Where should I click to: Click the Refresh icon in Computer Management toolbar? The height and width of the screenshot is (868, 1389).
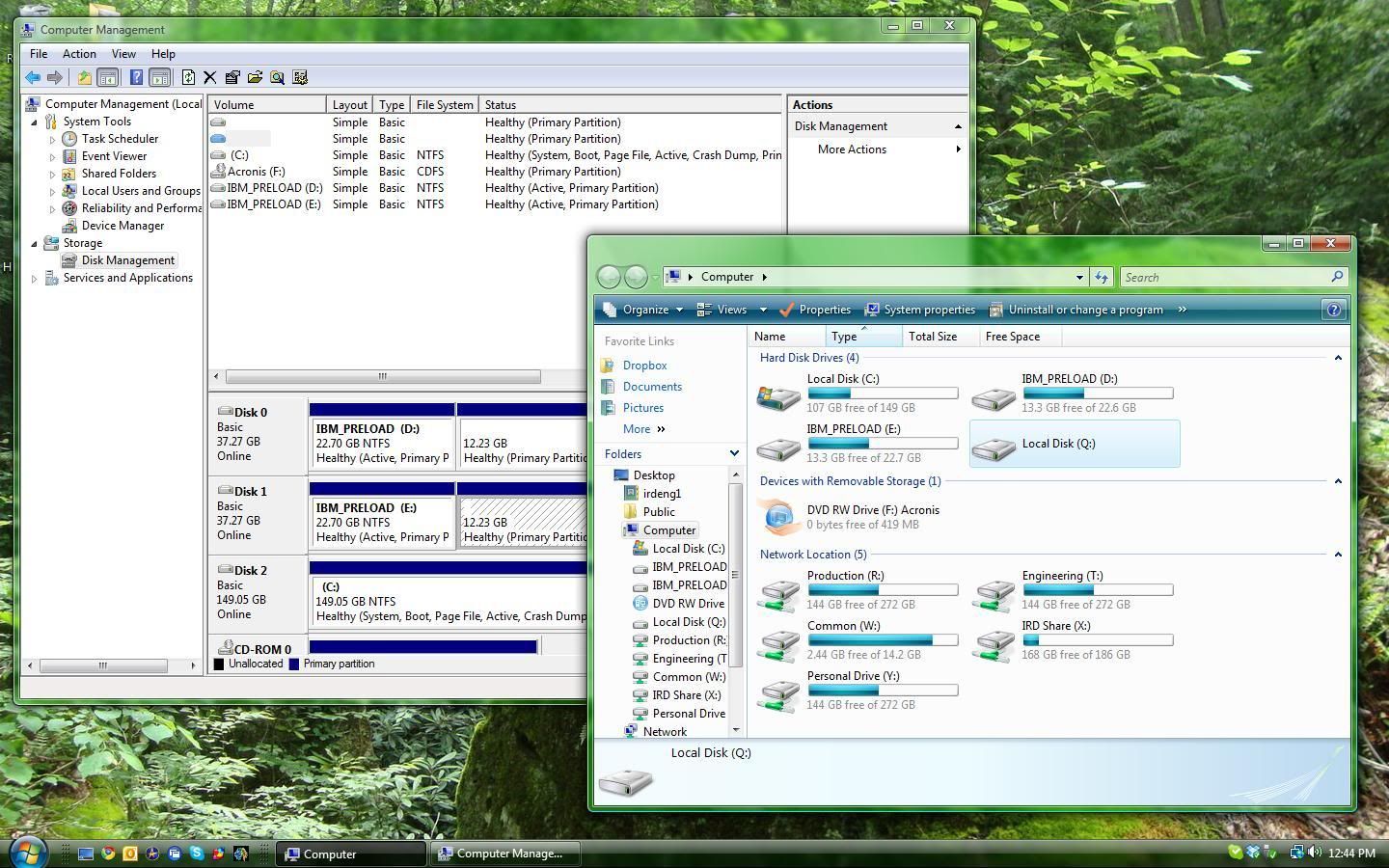click(x=188, y=77)
